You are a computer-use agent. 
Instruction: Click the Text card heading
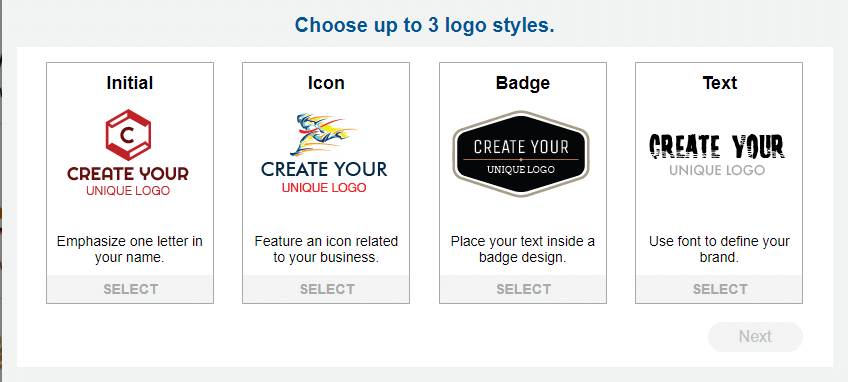click(720, 83)
